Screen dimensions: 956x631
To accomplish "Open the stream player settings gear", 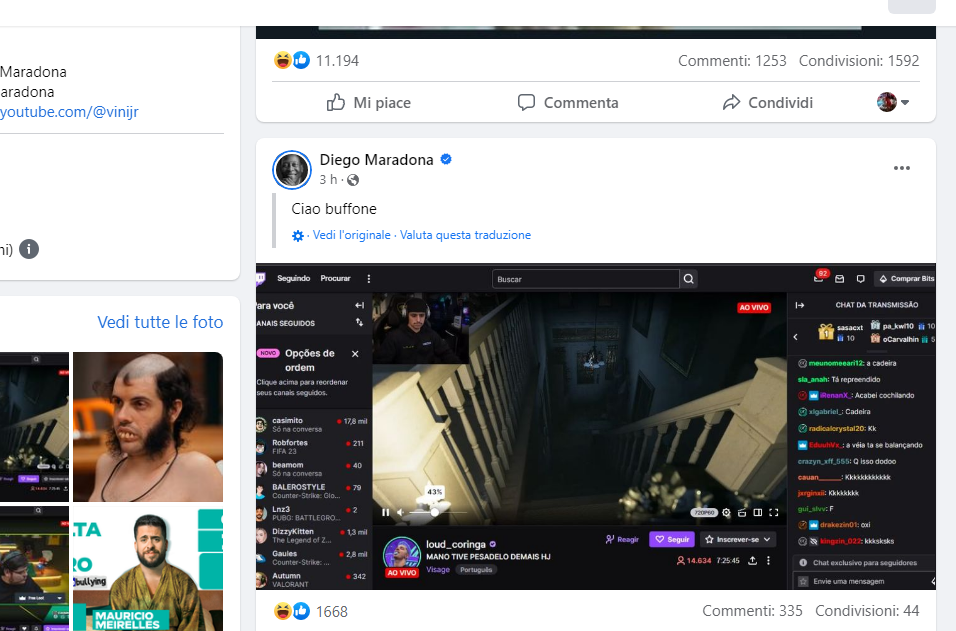I will 726,513.
